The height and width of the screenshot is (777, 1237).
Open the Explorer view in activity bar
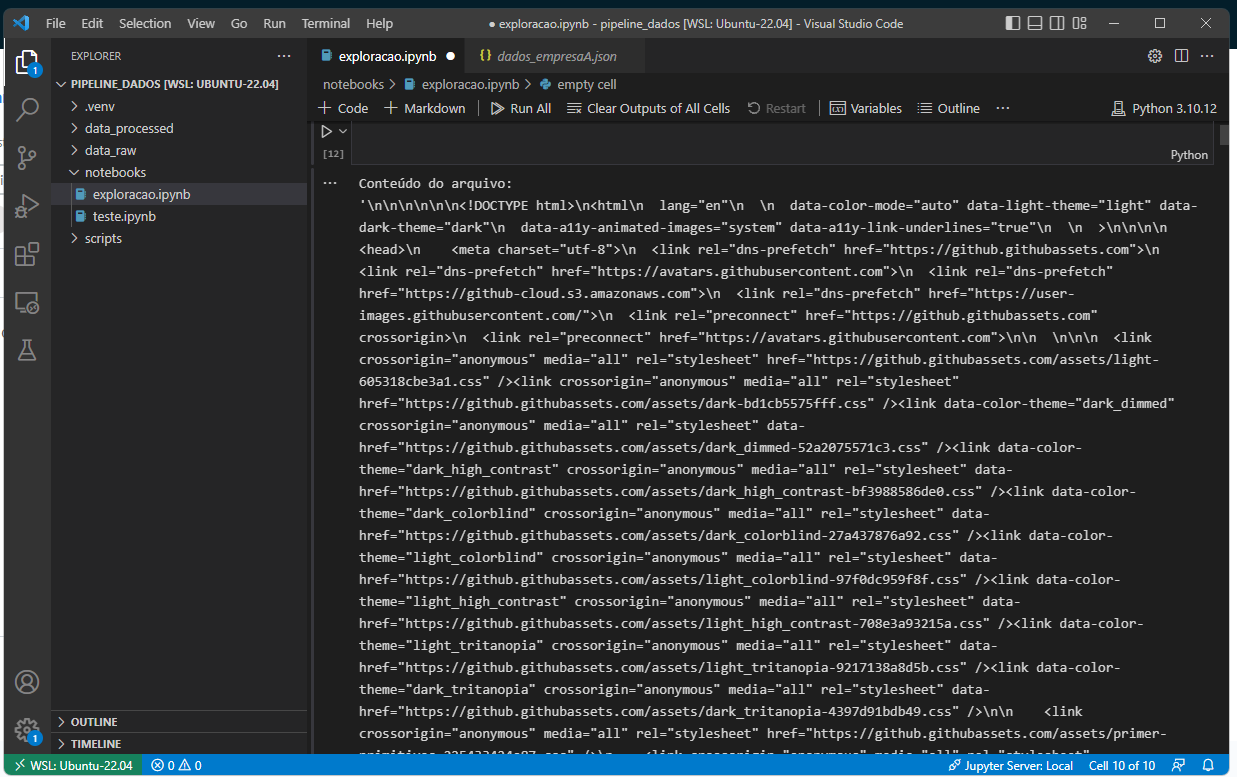tap(27, 63)
